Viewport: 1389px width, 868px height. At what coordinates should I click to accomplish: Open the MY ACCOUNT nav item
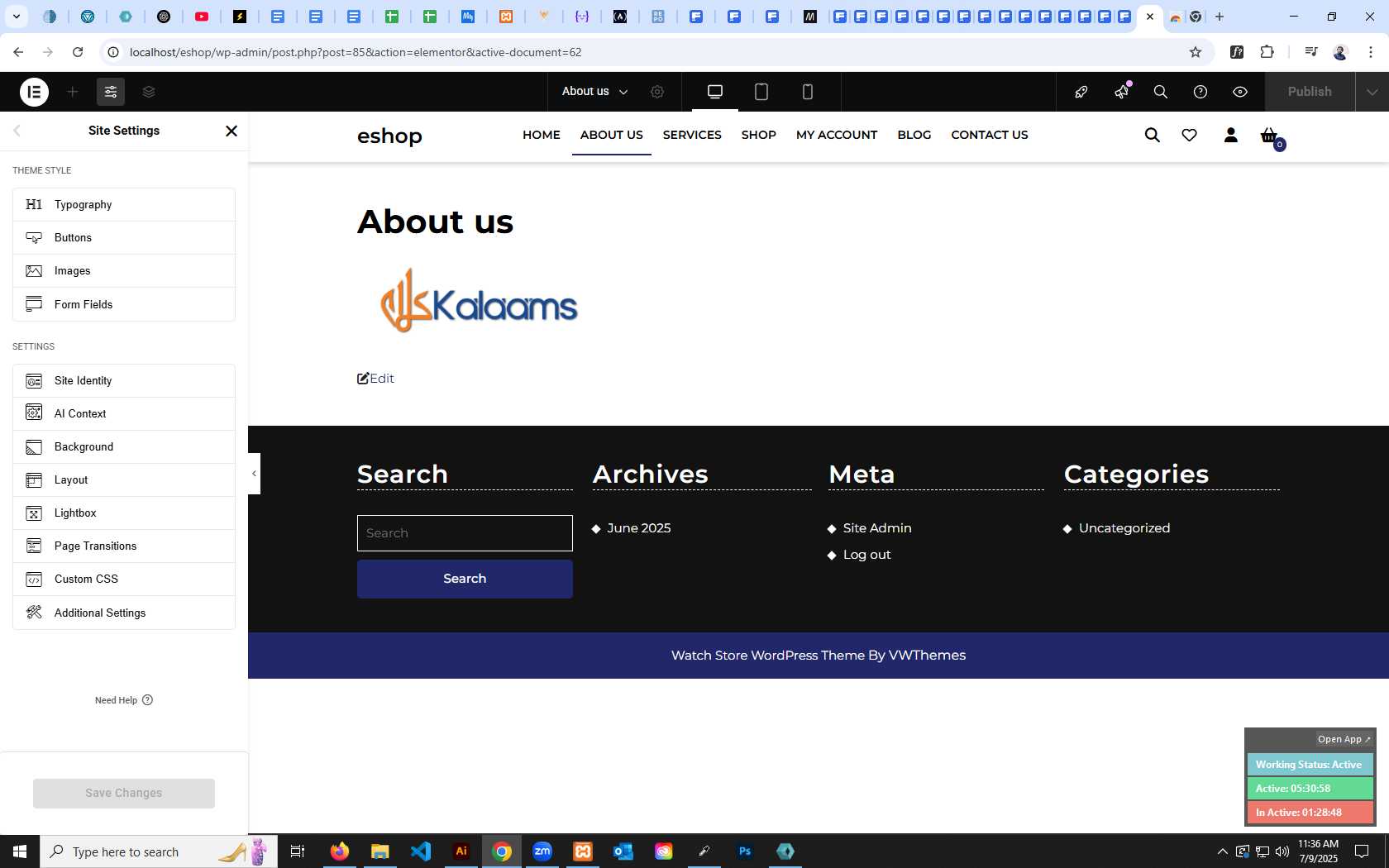837,135
